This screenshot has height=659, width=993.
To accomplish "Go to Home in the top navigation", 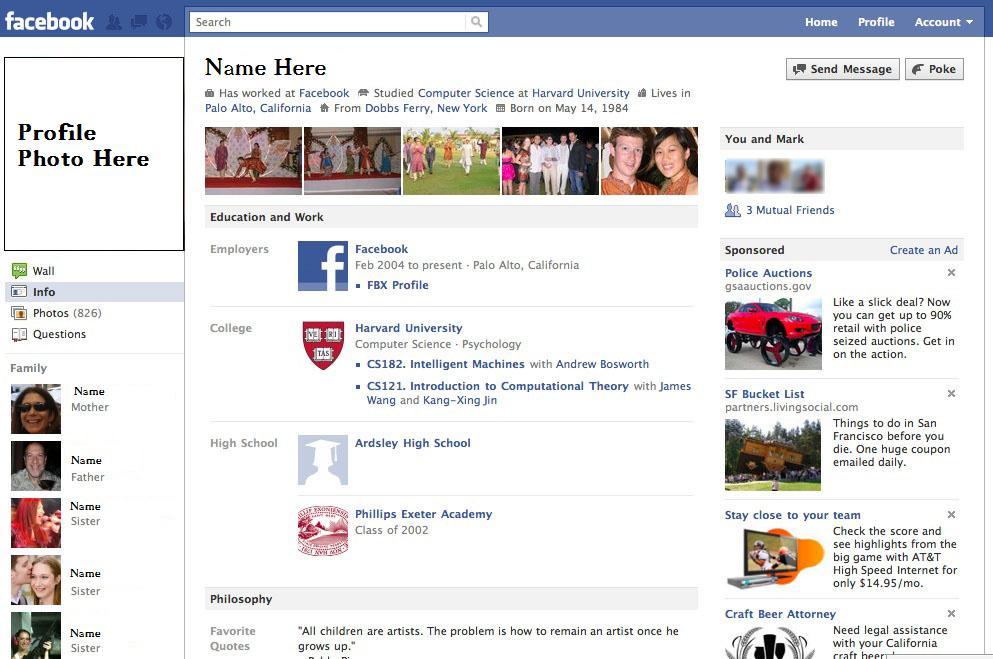I will coord(821,22).
